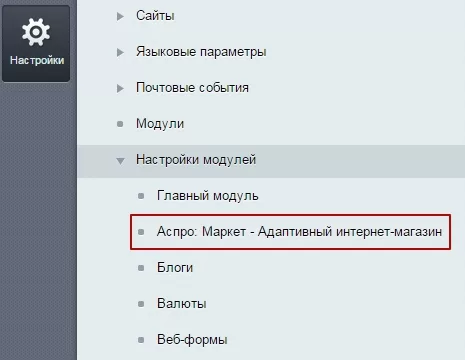Click the bullet beside Блоги
This screenshot has height=360, width=465.
click(x=141, y=268)
